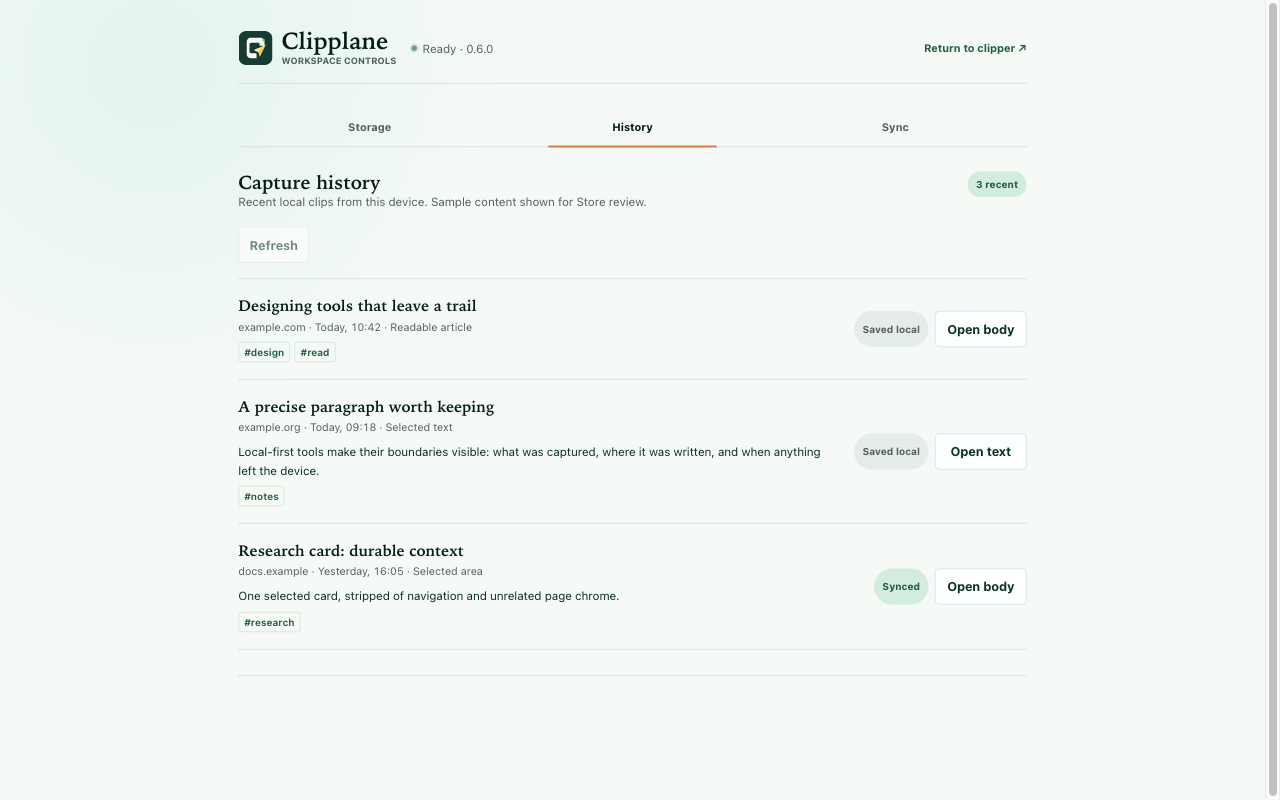Select the #notes tag

[261, 496]
